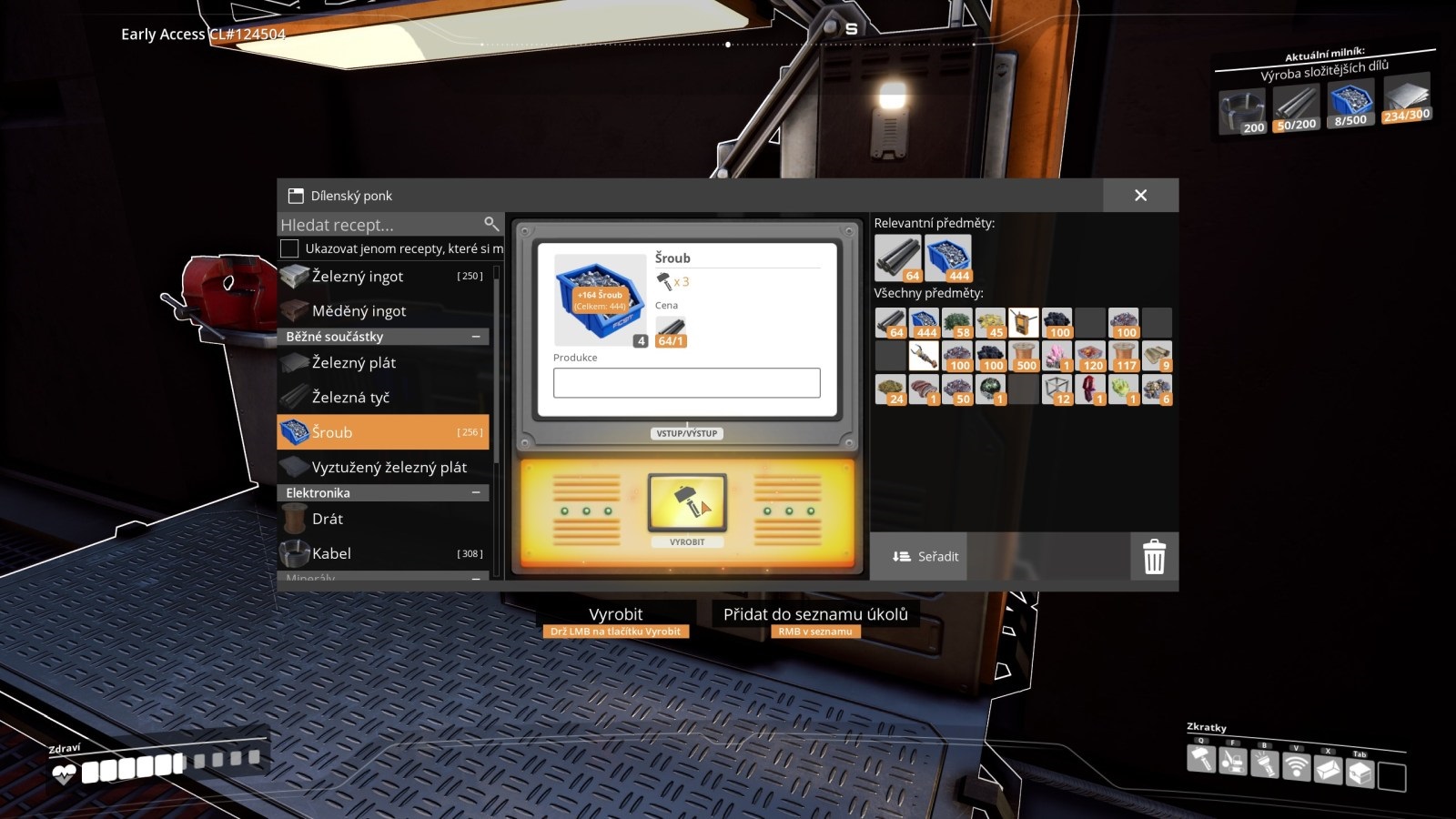Image resolution: width=1456 pixels, height=819 pixels.
Task: Click the inventory chest shortcut icon
Action: point(1360,773)
